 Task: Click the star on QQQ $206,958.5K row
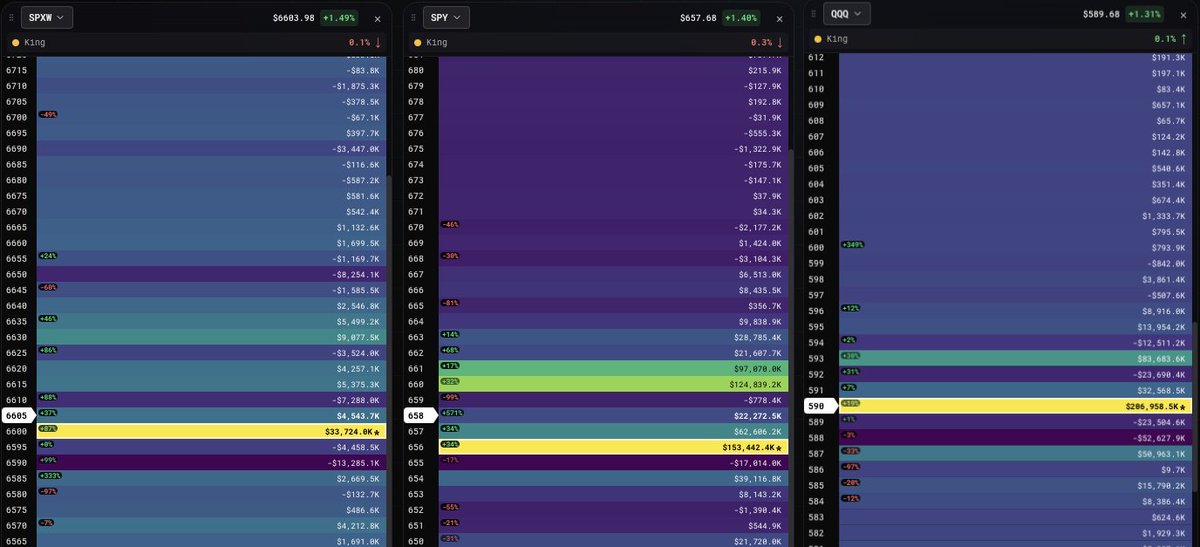click(1182, 407)
